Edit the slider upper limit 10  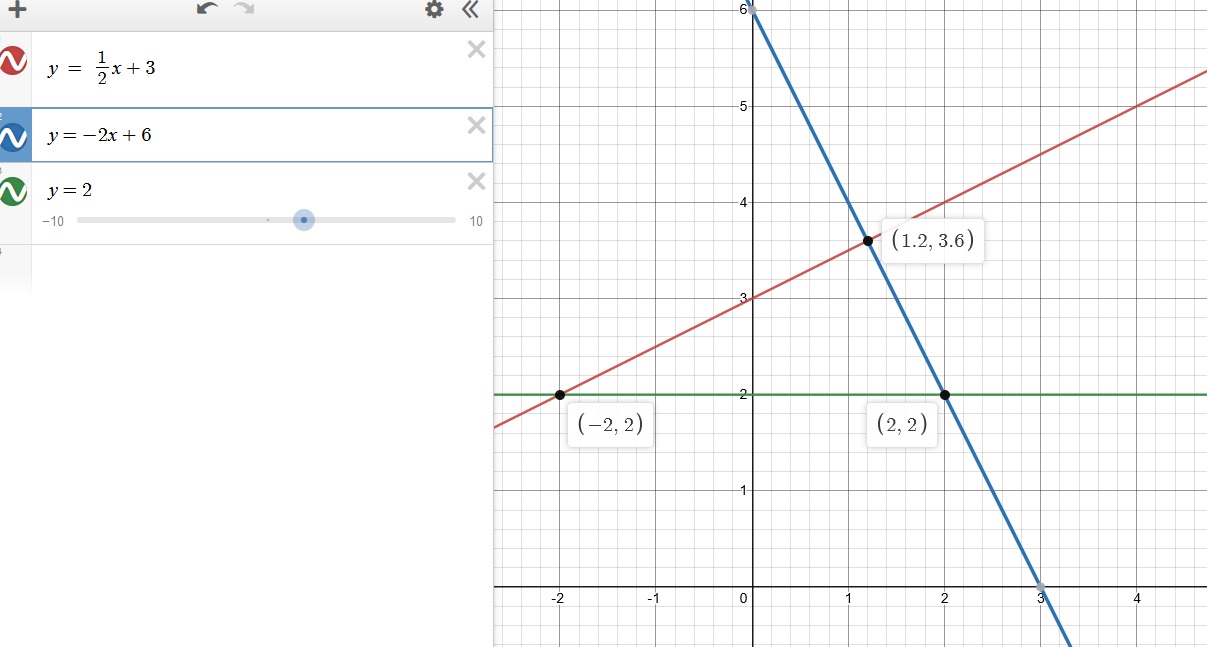[x=476, y=222]
